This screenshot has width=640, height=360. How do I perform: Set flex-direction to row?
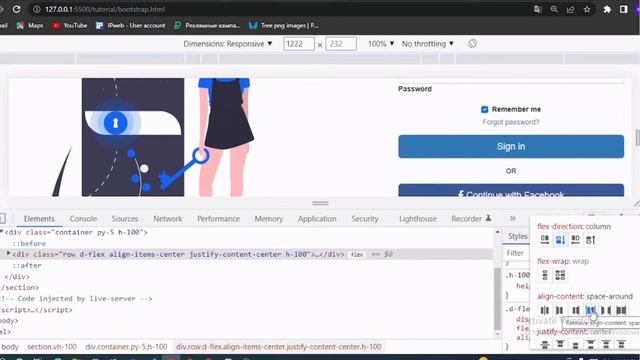click(544, 240)
